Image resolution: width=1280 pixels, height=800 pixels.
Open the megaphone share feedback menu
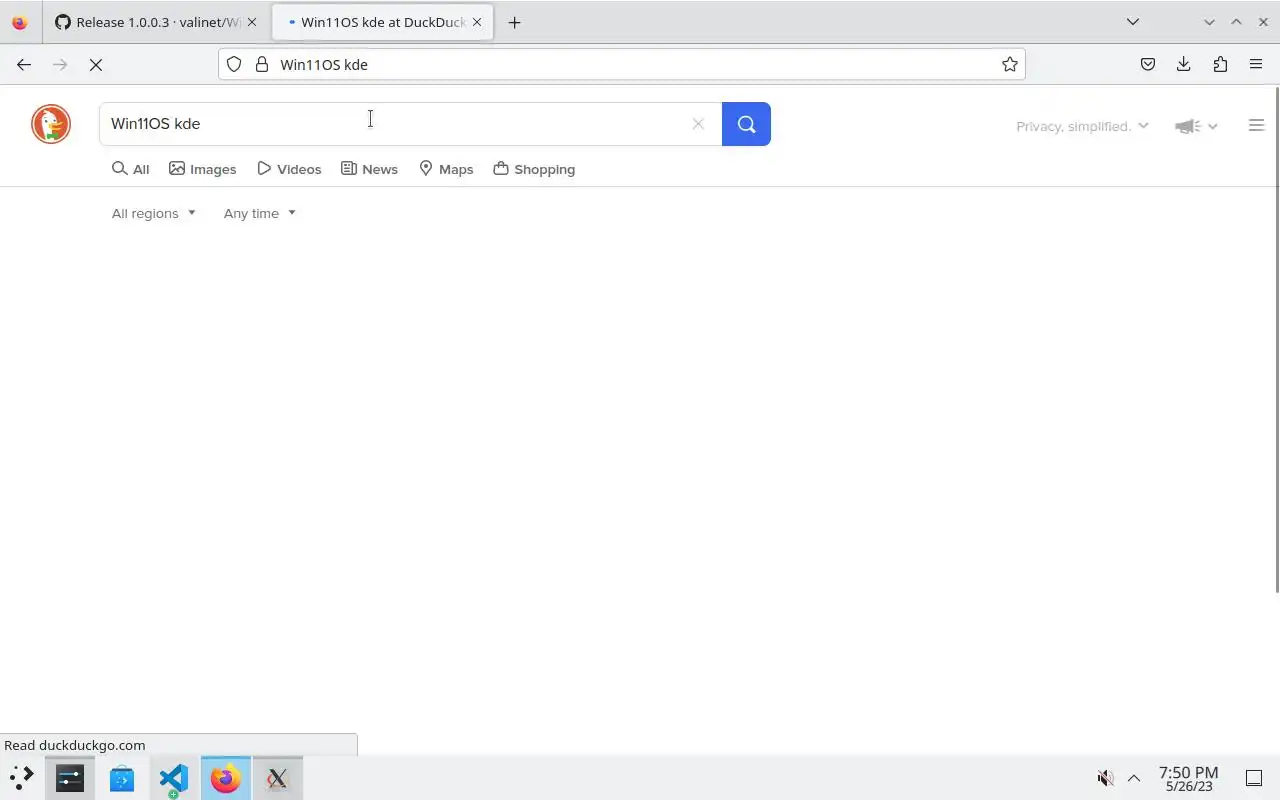[x=1196, y=126]
